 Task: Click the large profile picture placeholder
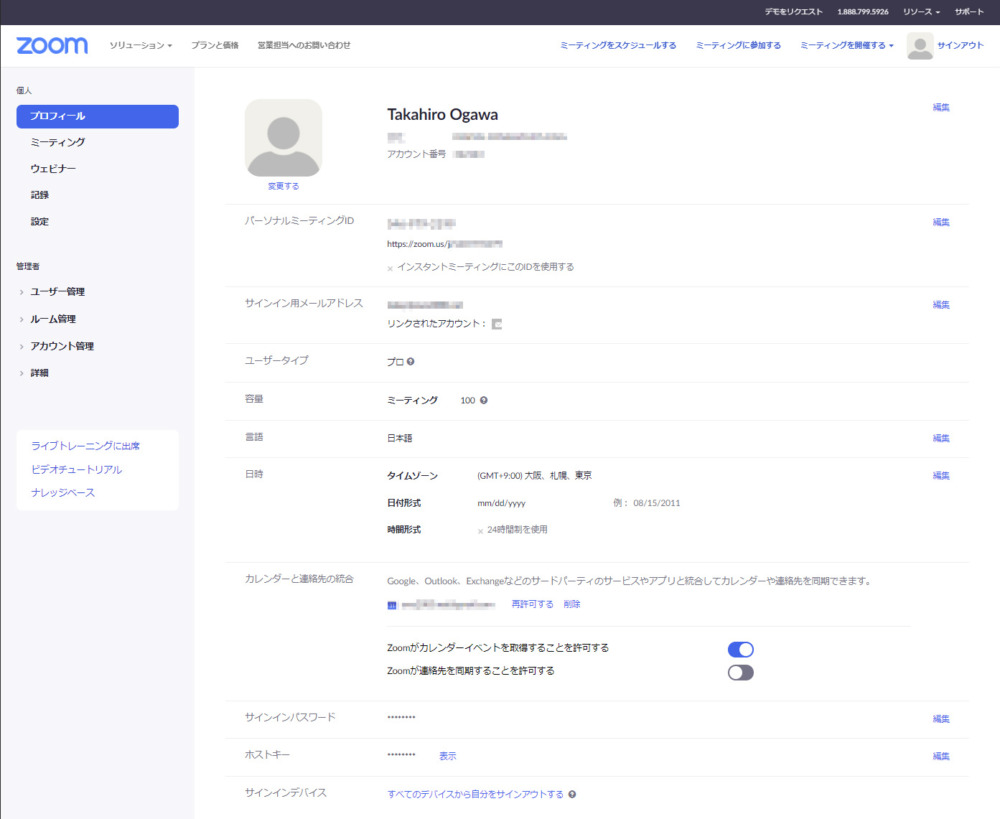pyautogui.click(x=283, y=138)
